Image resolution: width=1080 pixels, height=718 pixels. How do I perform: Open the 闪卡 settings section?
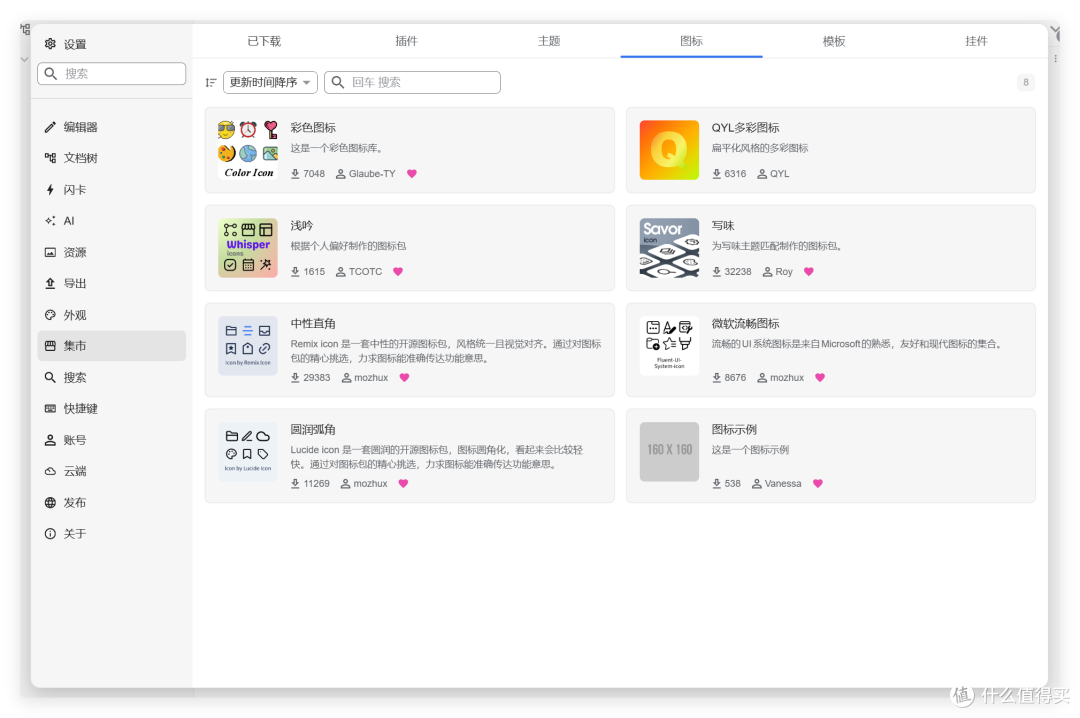pos(111,189)
